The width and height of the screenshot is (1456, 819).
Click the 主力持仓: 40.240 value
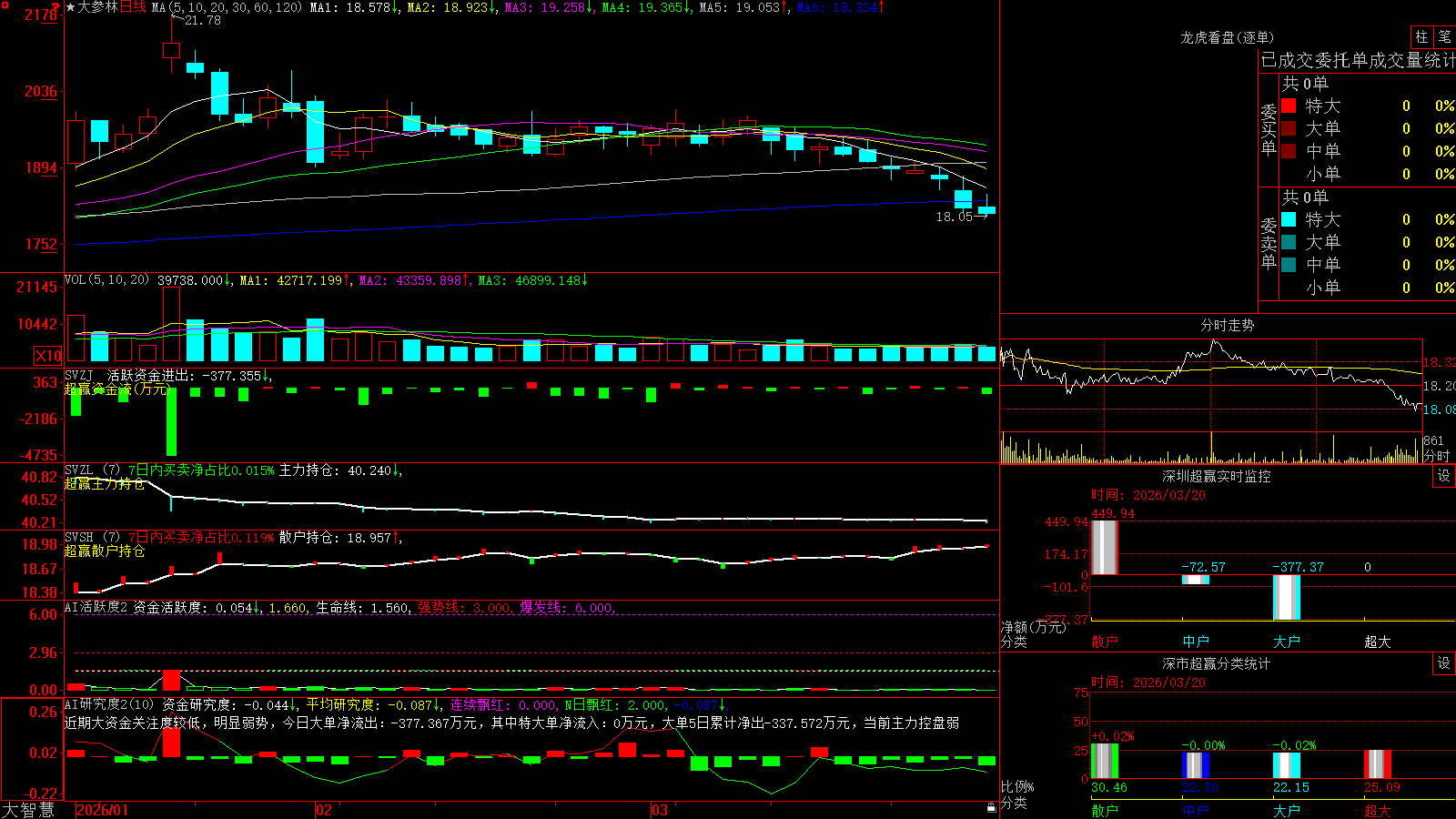tap(337, 470)
